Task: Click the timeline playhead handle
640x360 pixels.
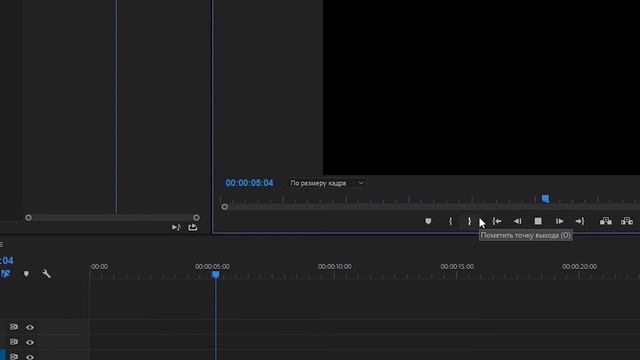Action: click(216, 275)
